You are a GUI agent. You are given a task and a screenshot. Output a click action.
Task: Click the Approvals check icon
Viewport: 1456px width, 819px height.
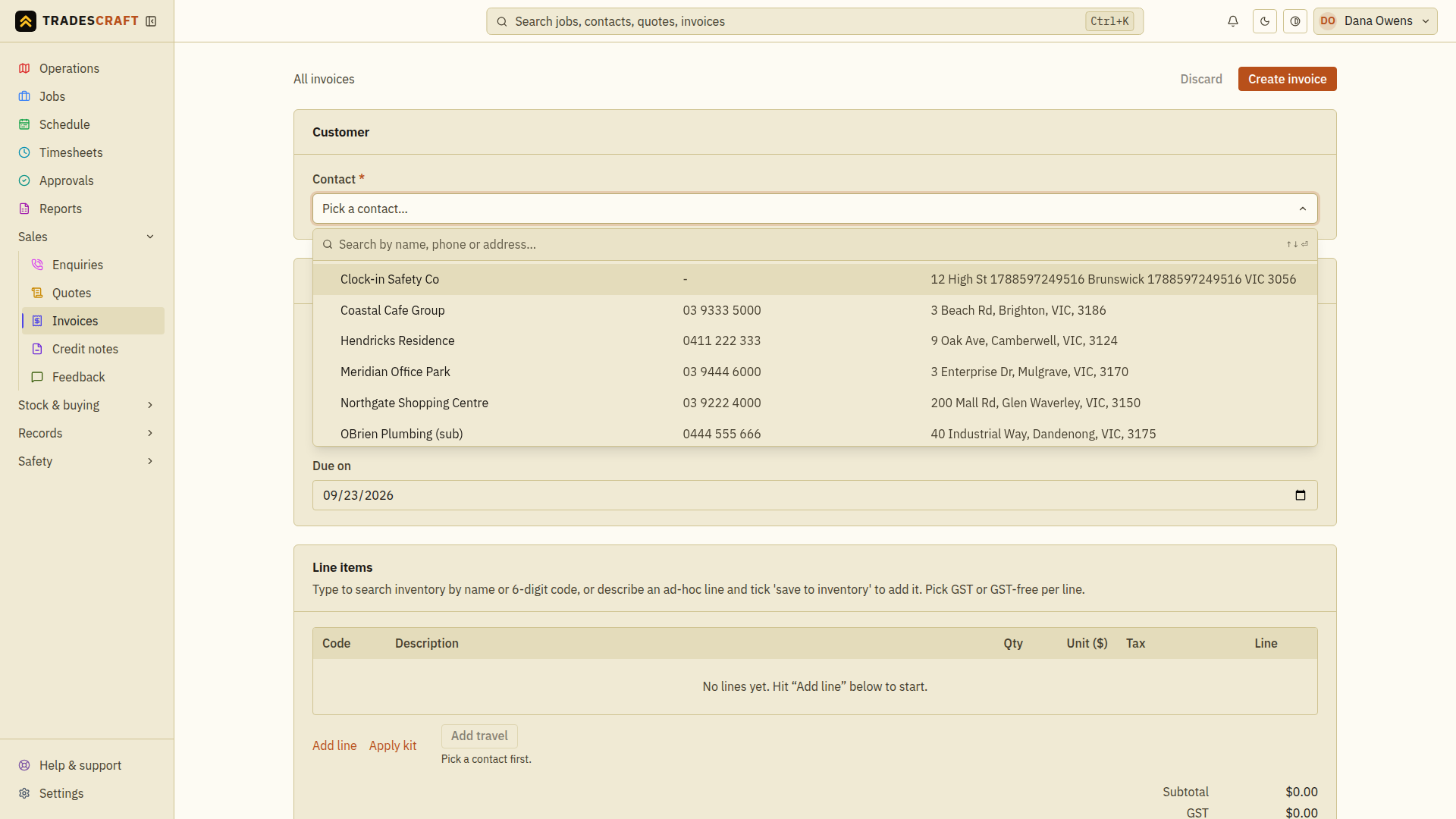click(x=24, y=180)
